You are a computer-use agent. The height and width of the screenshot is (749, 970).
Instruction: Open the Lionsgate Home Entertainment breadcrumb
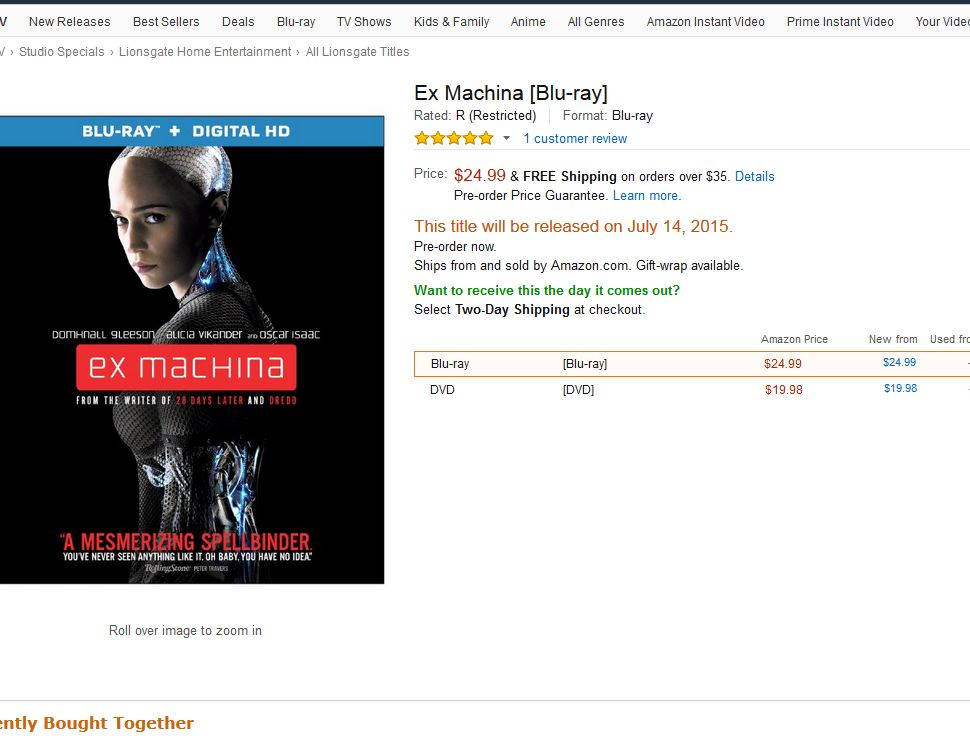(x=205, y=52)
